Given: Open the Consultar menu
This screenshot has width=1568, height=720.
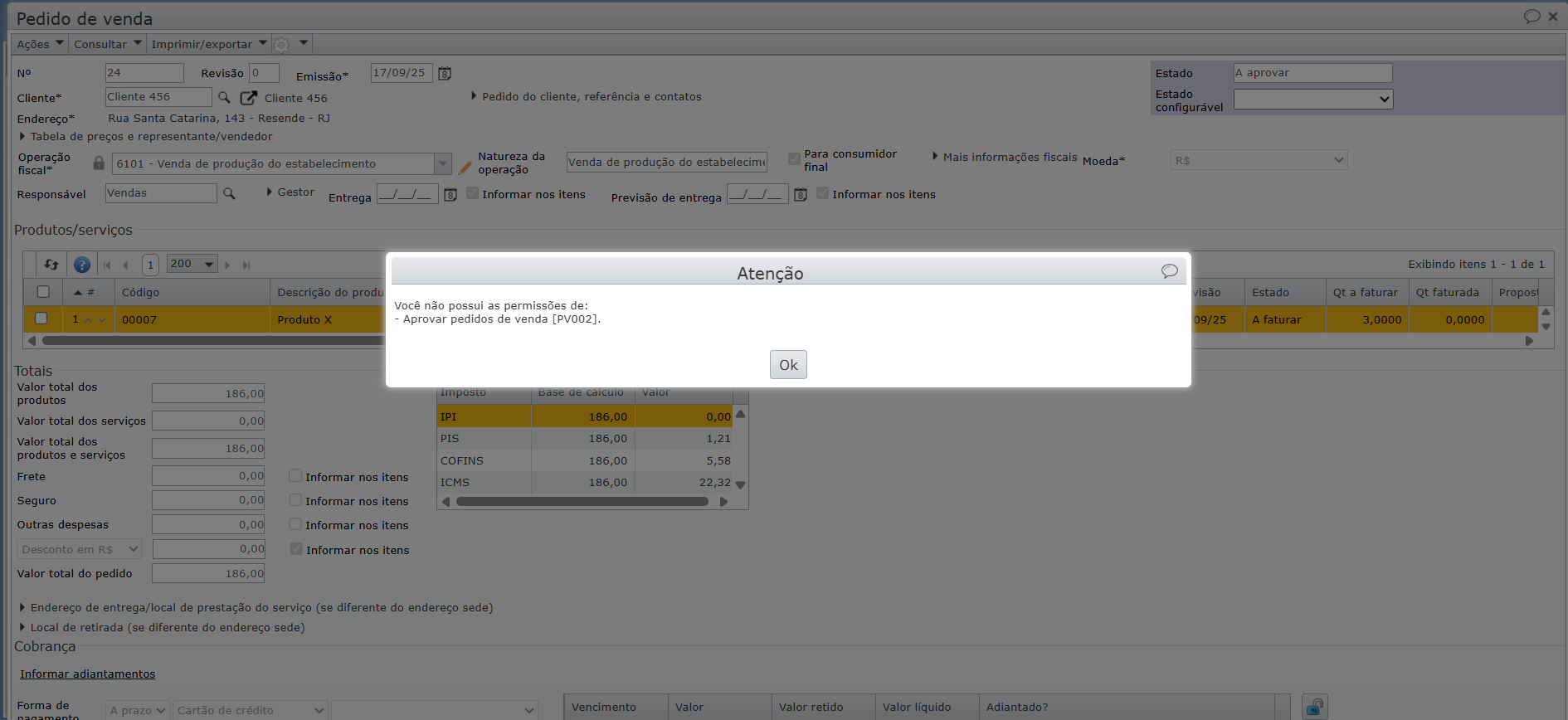Looking at the screenshot, I should (108, 44).
